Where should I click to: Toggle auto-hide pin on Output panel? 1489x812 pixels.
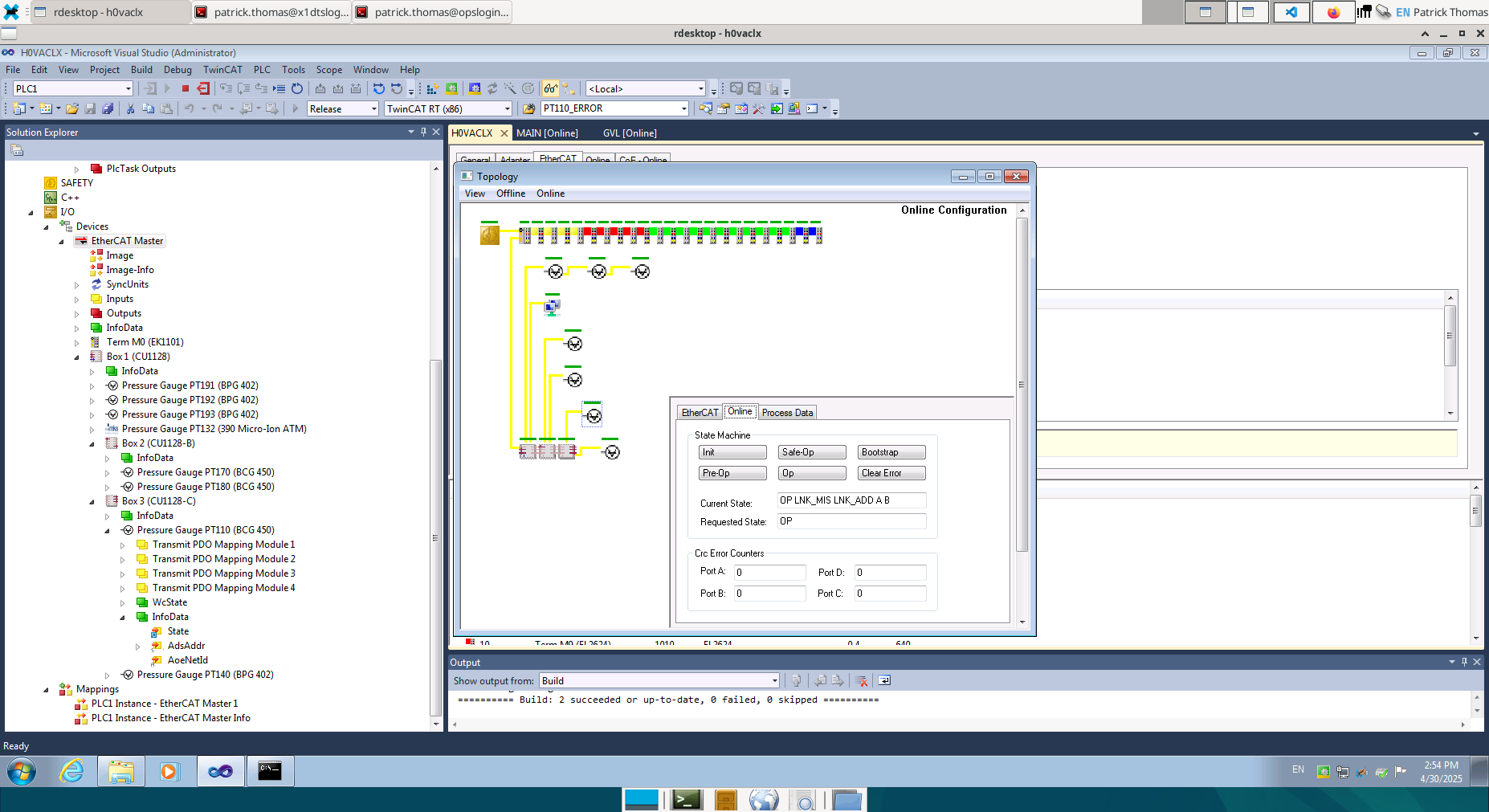click(1464, 662)
